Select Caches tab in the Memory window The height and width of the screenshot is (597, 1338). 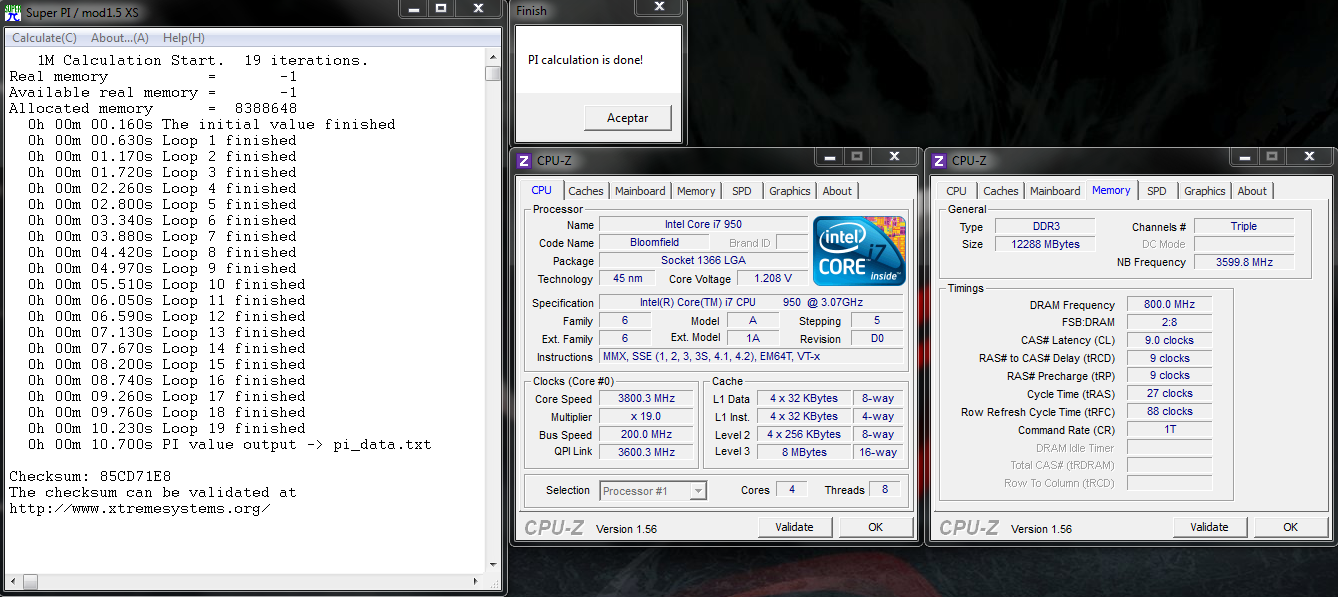(1001, 191)
